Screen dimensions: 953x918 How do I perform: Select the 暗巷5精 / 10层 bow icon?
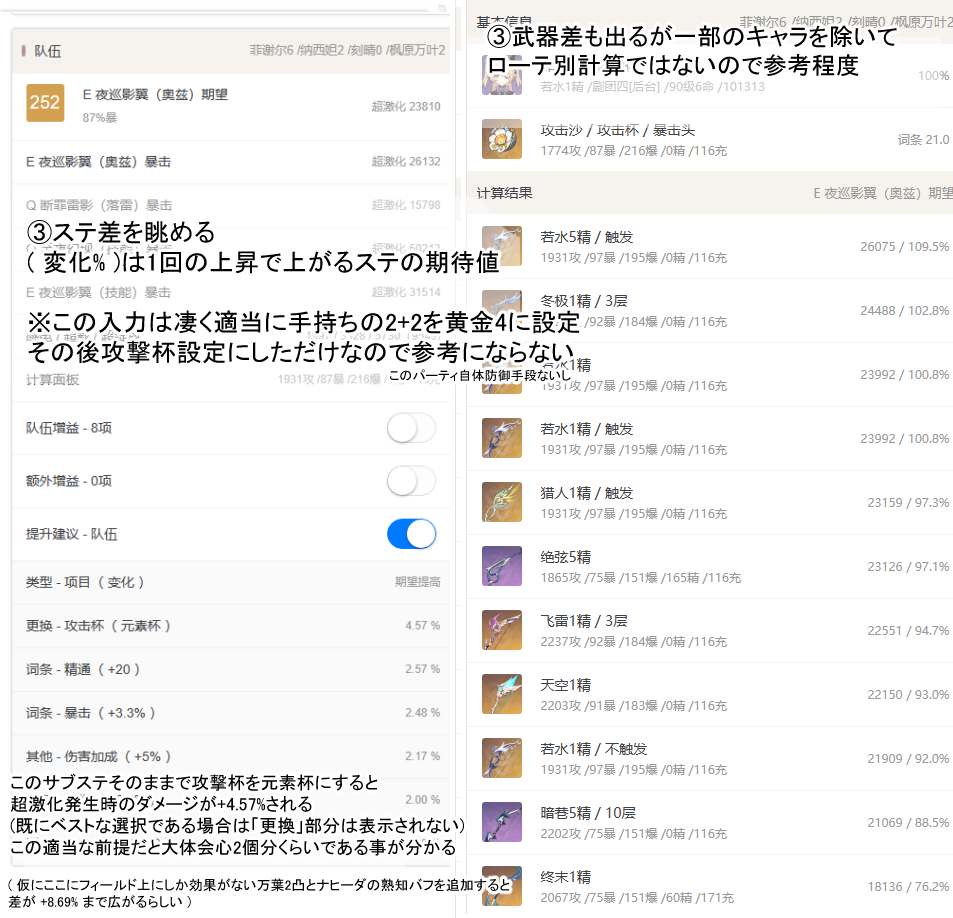501,823
